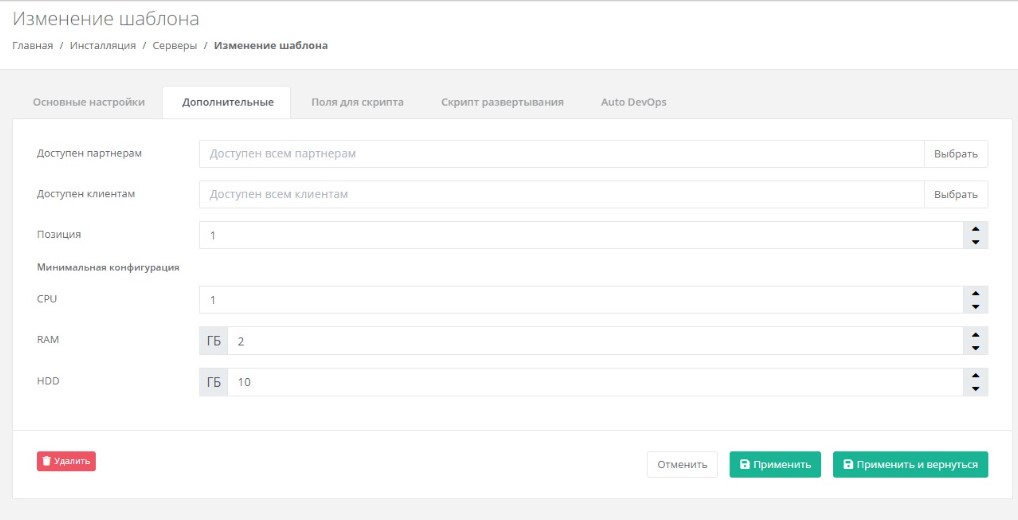Switch to the Основные настройки tab
Screen dimensions: 1018x520
(x=88, y=102)
